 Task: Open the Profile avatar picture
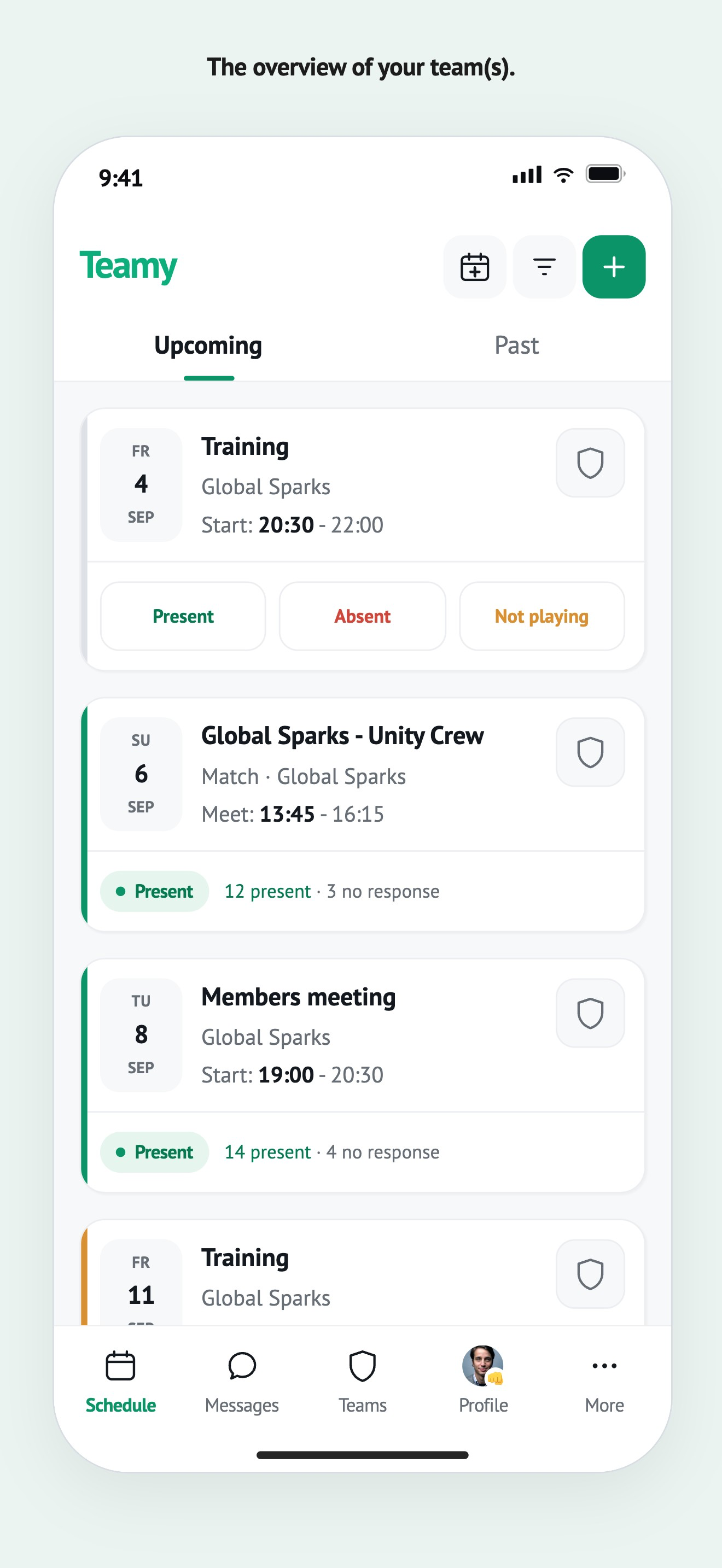(483, 1366)
